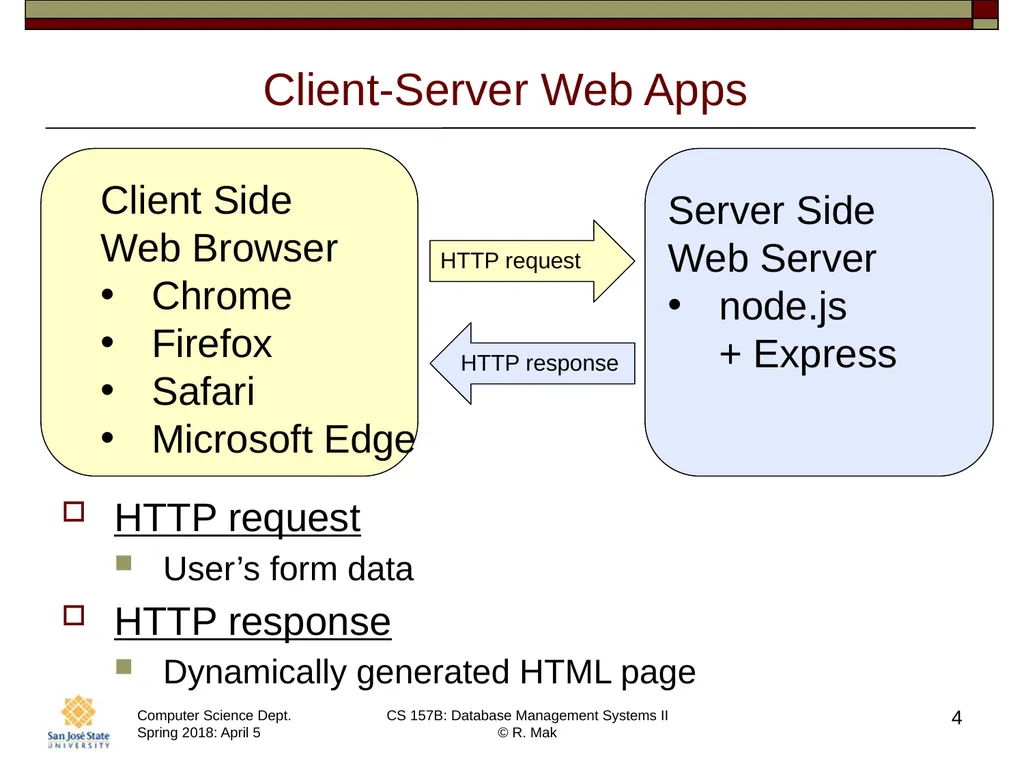Click the 'Client-Server Web Apps' slide title
The width and height of the screenshot is (1024, 768).
(505, 90)
